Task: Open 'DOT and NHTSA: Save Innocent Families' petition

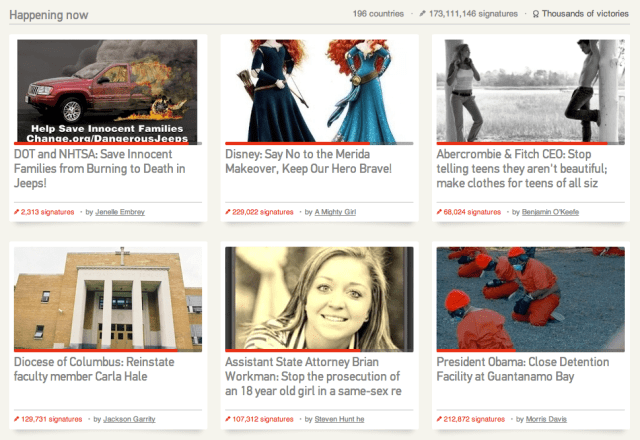Action: tap(100, 169)
